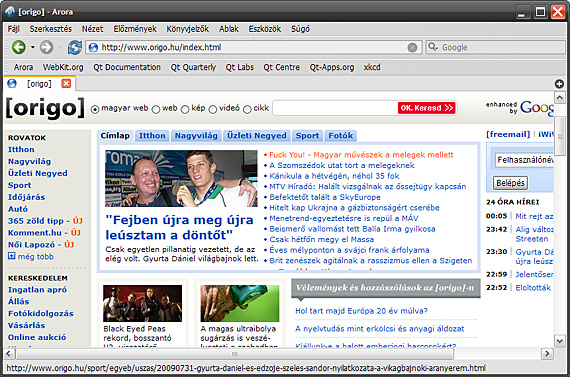The width and height of the screenshot is (570, 377).
Task: Click the origo search text field
Action: point(335,108)
